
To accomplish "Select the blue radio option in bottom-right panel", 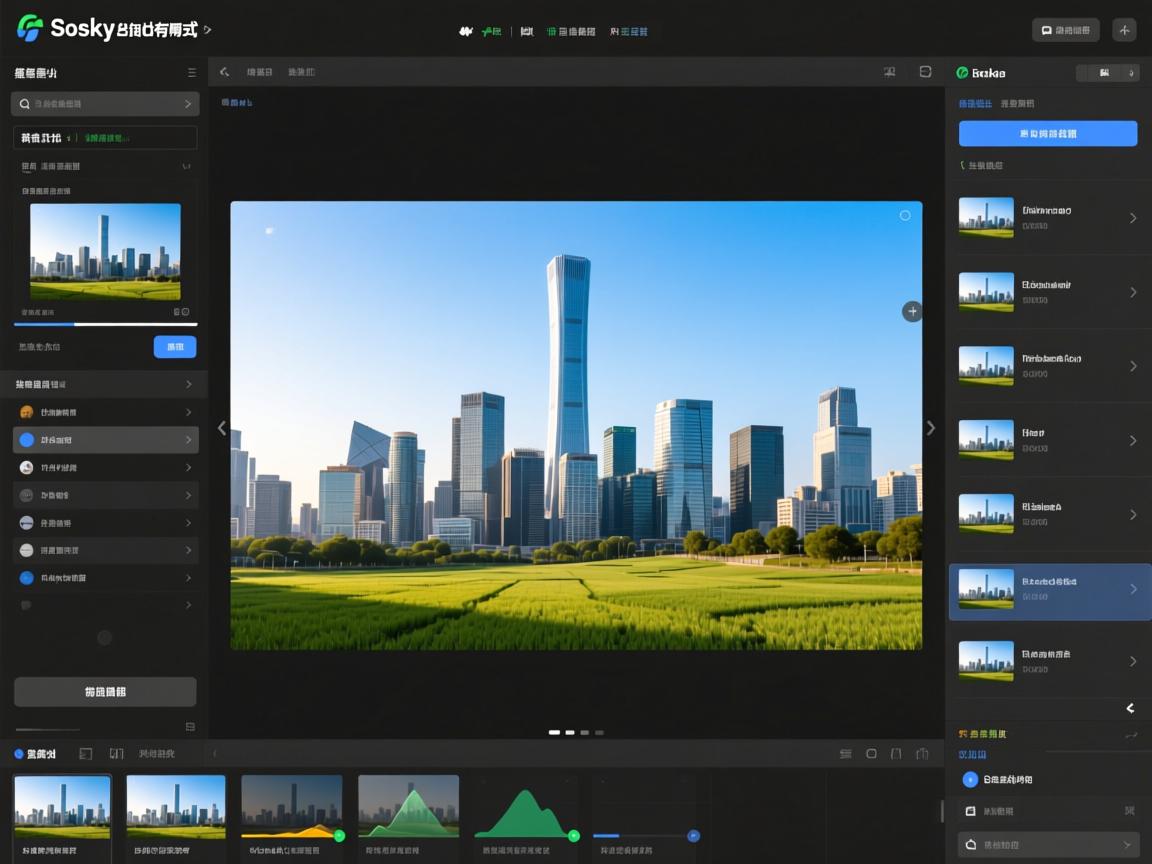I will (x=969, y=779).
